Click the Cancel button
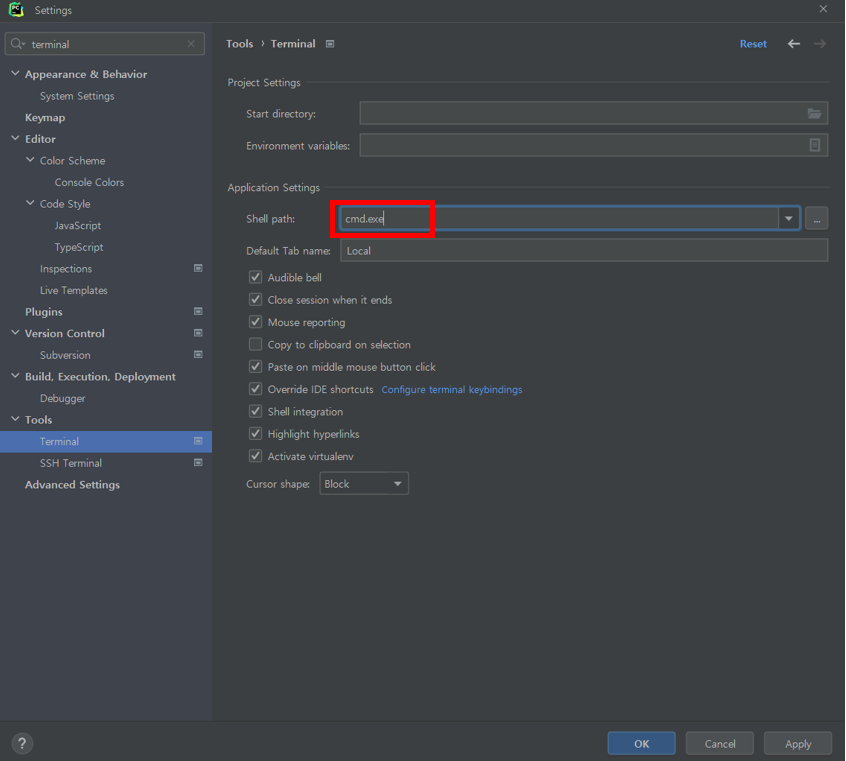The height and width of the screenshot is (761, 846). (x=720, y=743)
